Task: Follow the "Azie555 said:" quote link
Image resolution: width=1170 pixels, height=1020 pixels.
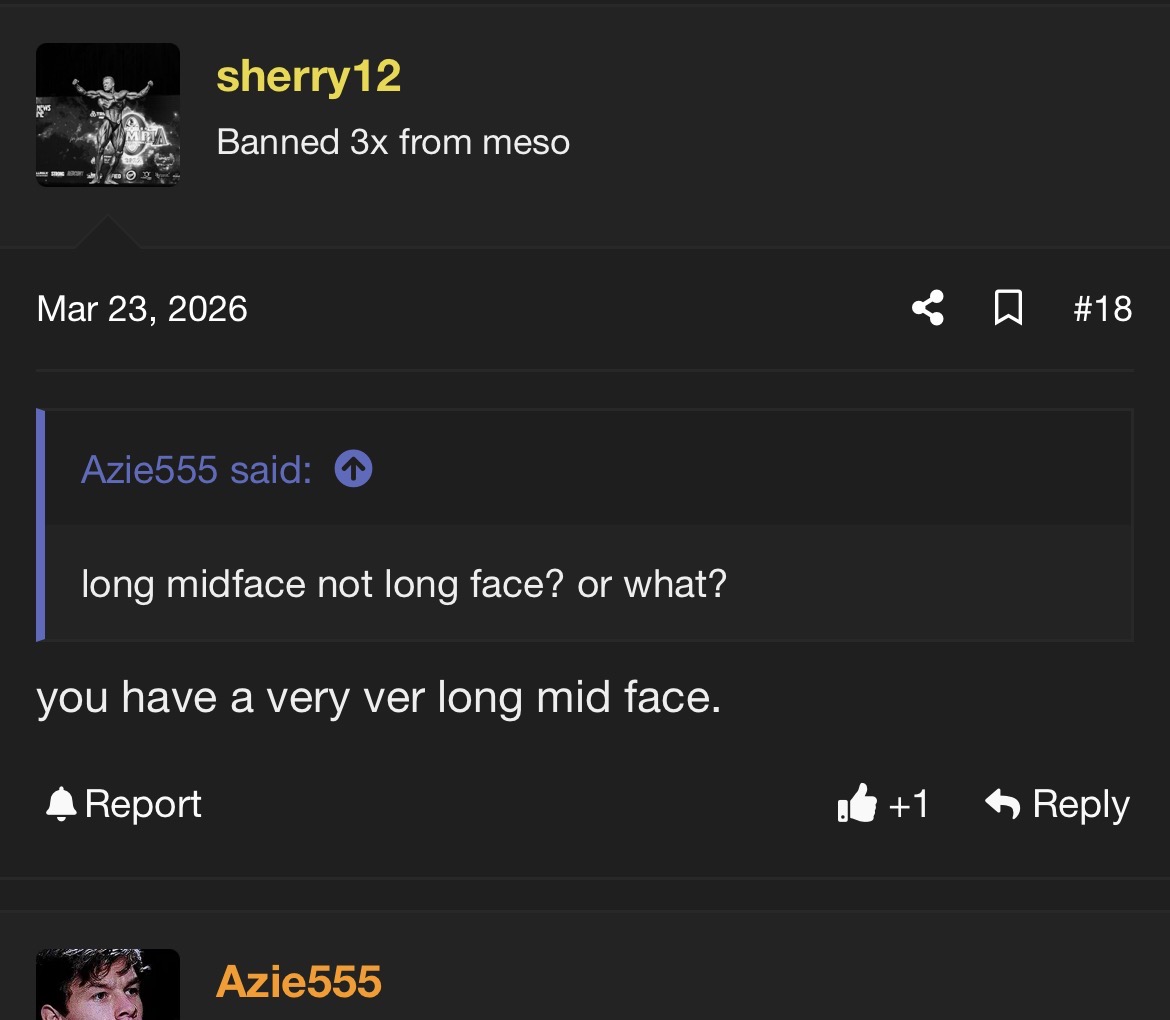Action: tap(196, 470)
